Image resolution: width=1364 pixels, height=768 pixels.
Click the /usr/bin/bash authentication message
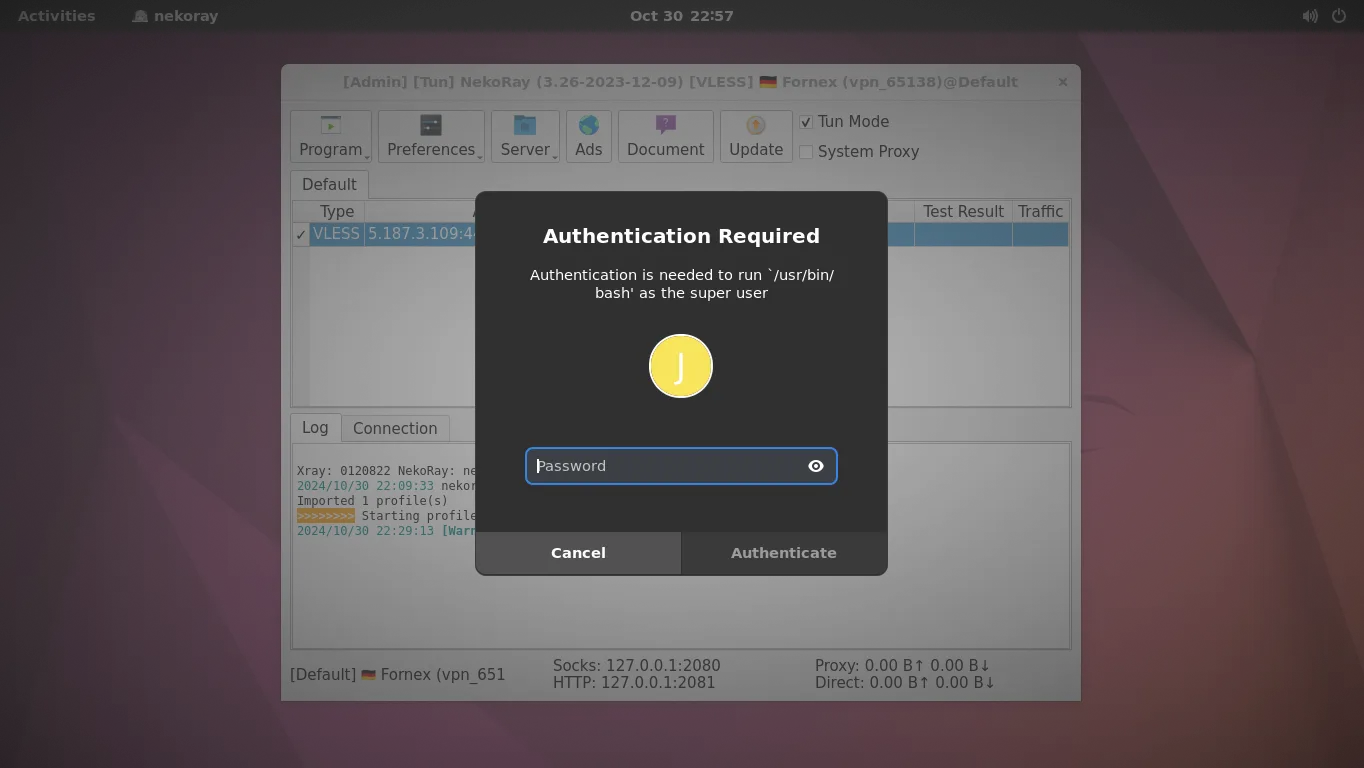point(681,284)
